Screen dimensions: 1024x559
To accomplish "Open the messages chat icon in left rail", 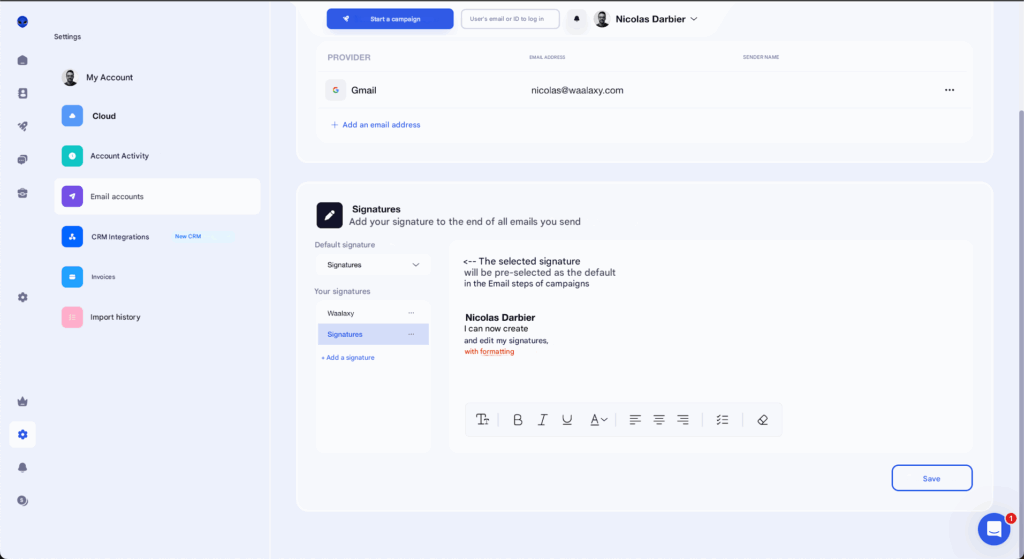I will click(x=23, y=160).
